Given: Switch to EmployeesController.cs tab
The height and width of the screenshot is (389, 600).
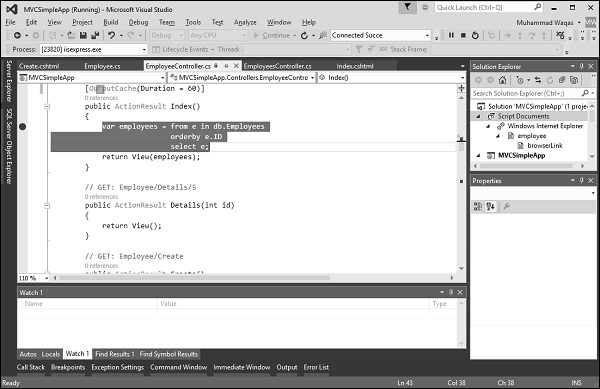Looking at the screenshot, I should [x=277, y=66].
